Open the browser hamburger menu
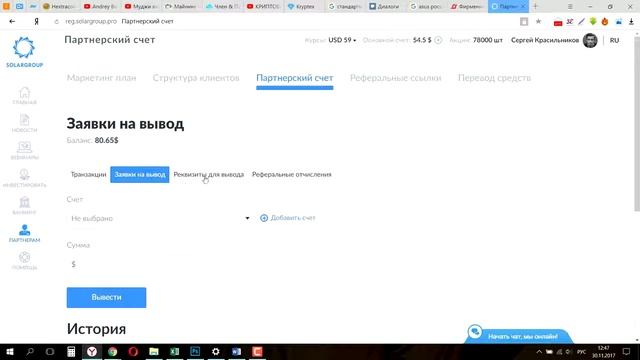Image resolution: width=640 pixels, height=360 pixels. (570, 7)
